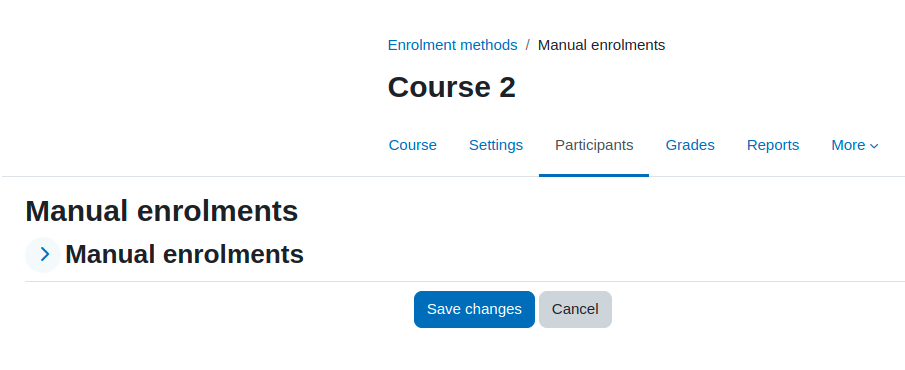Follow the Enrolment methods breadcrumb link
This screenshot has height=370, width=905.
click(452, 45)
